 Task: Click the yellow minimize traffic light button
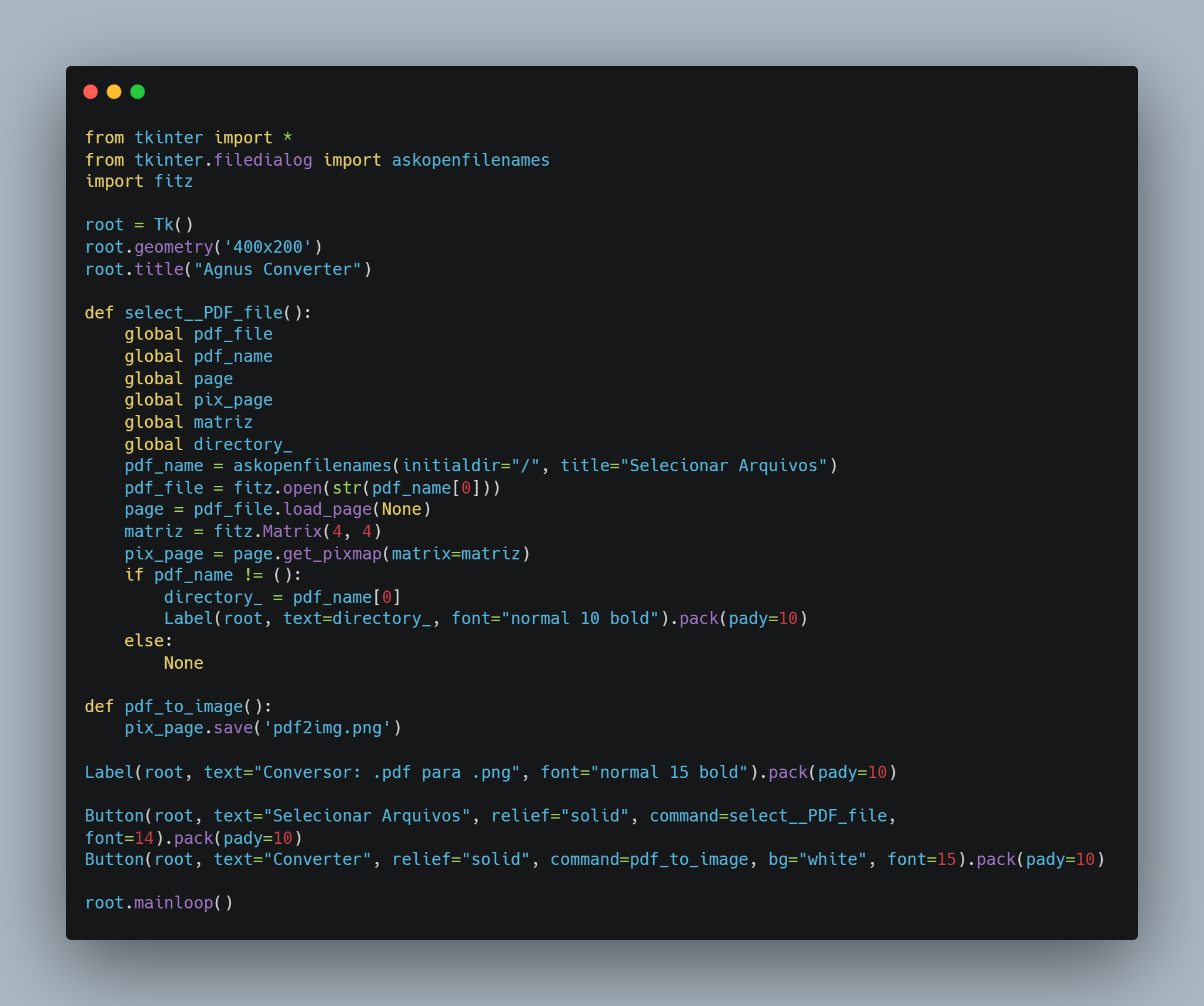coord(115,92)
